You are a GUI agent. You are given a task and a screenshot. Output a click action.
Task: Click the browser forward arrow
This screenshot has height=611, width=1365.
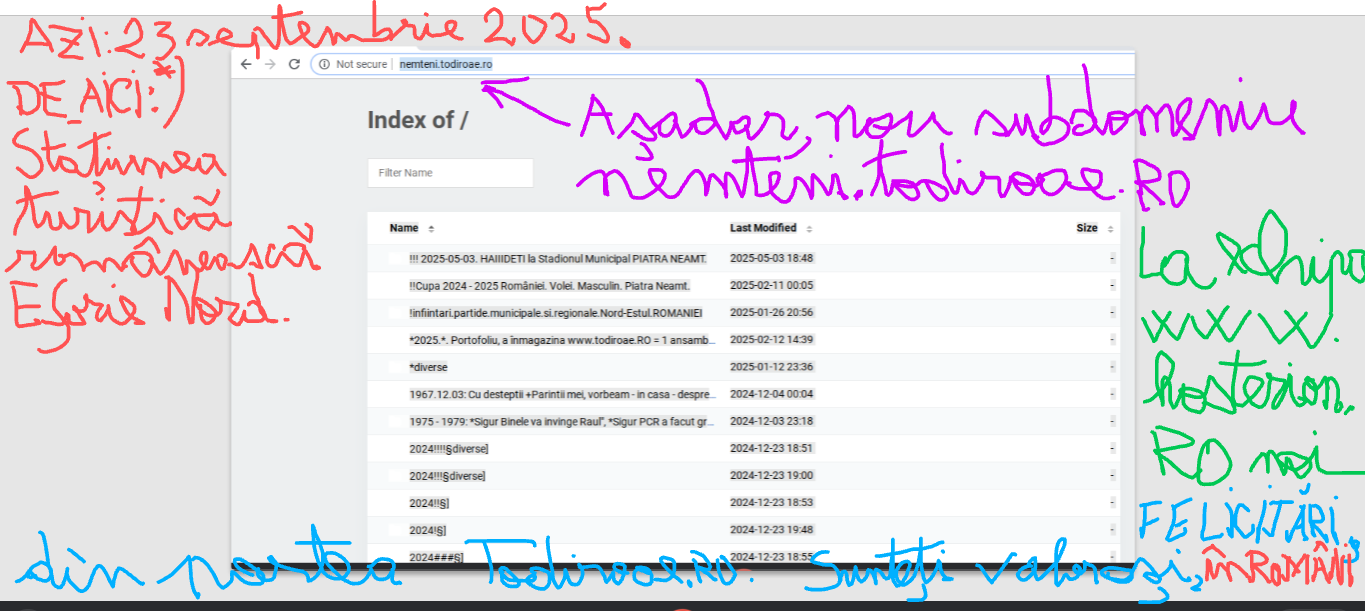click(x=269, y=64)
